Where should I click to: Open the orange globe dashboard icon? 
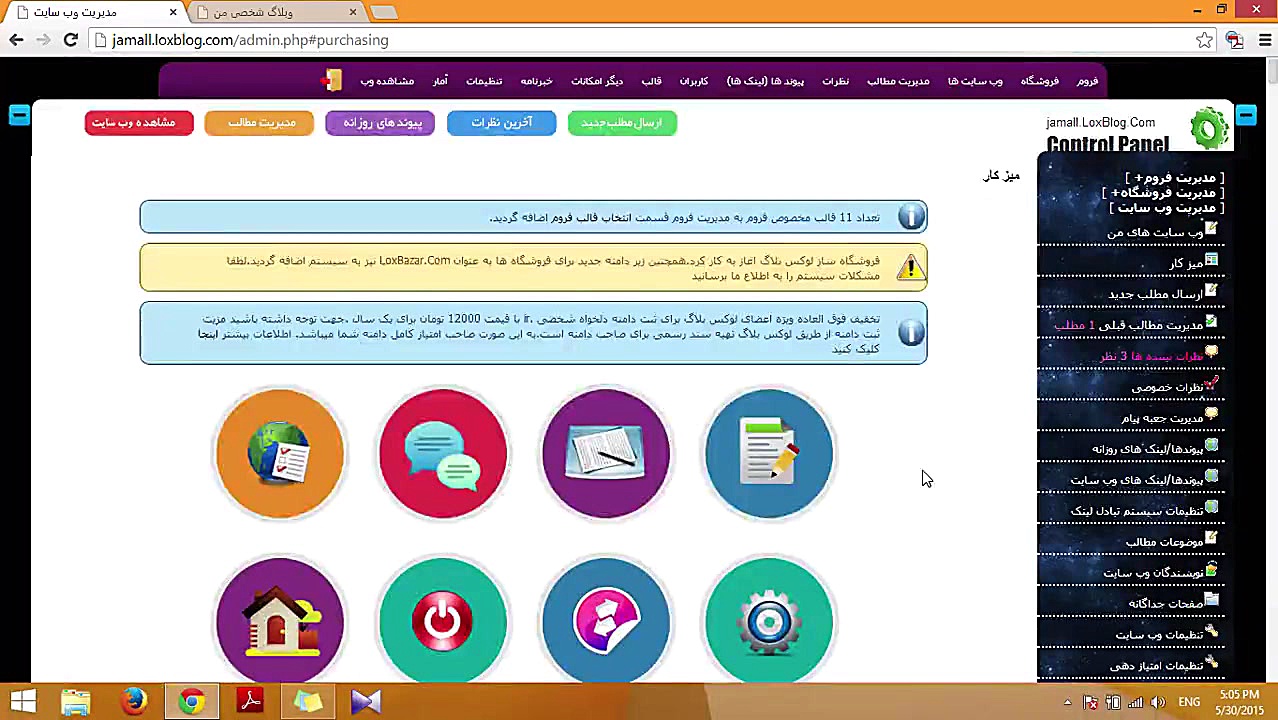click(x=280, y=453)
